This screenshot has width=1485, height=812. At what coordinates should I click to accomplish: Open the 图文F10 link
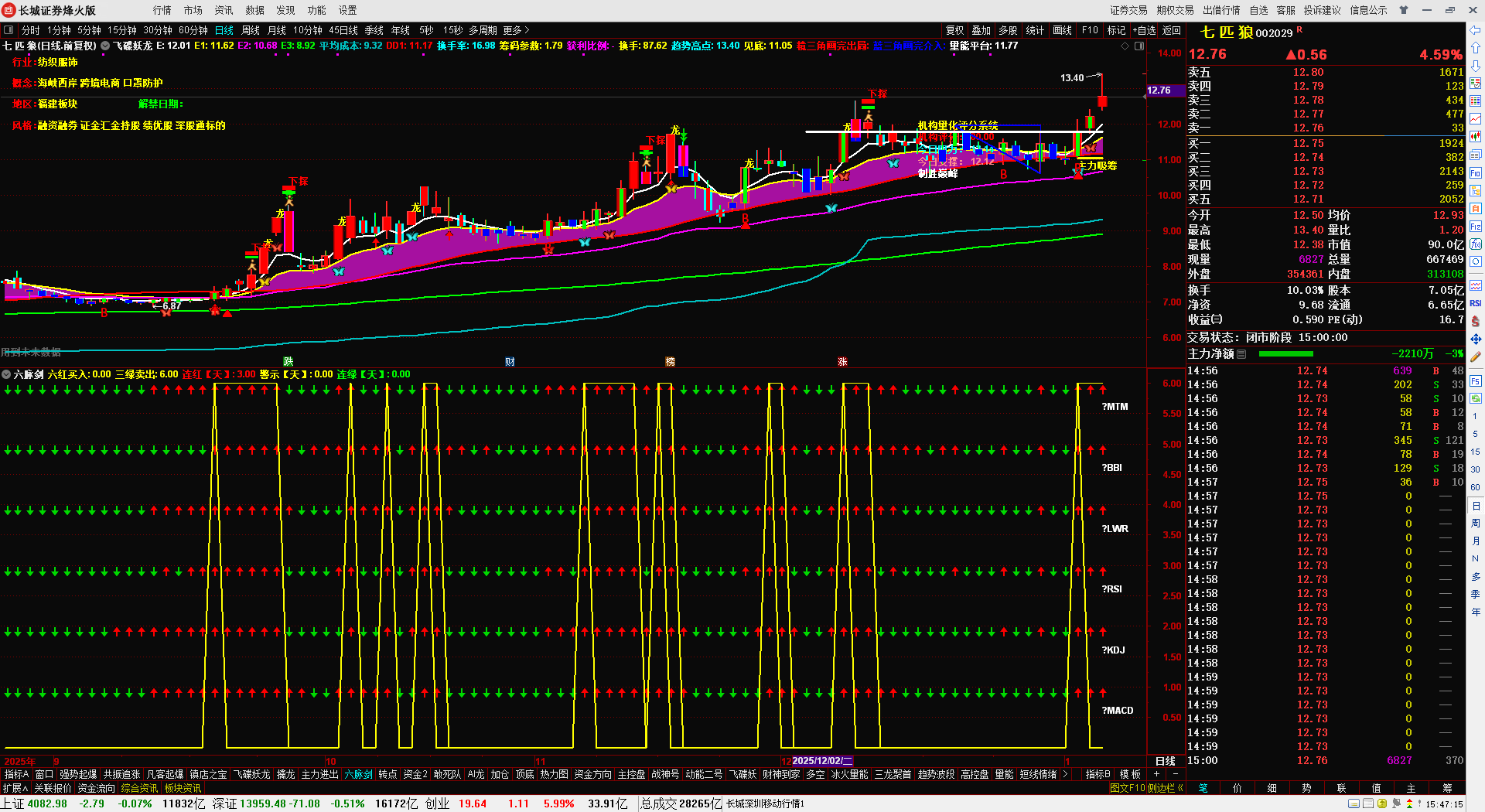point(1127,788)
